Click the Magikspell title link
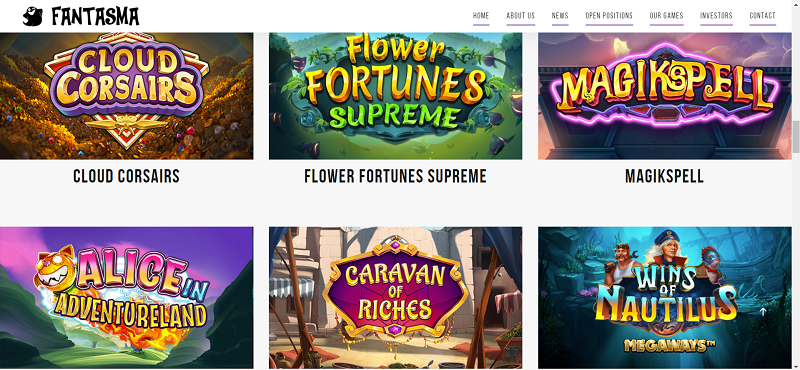800x370 pixels. tap(664, 176)
